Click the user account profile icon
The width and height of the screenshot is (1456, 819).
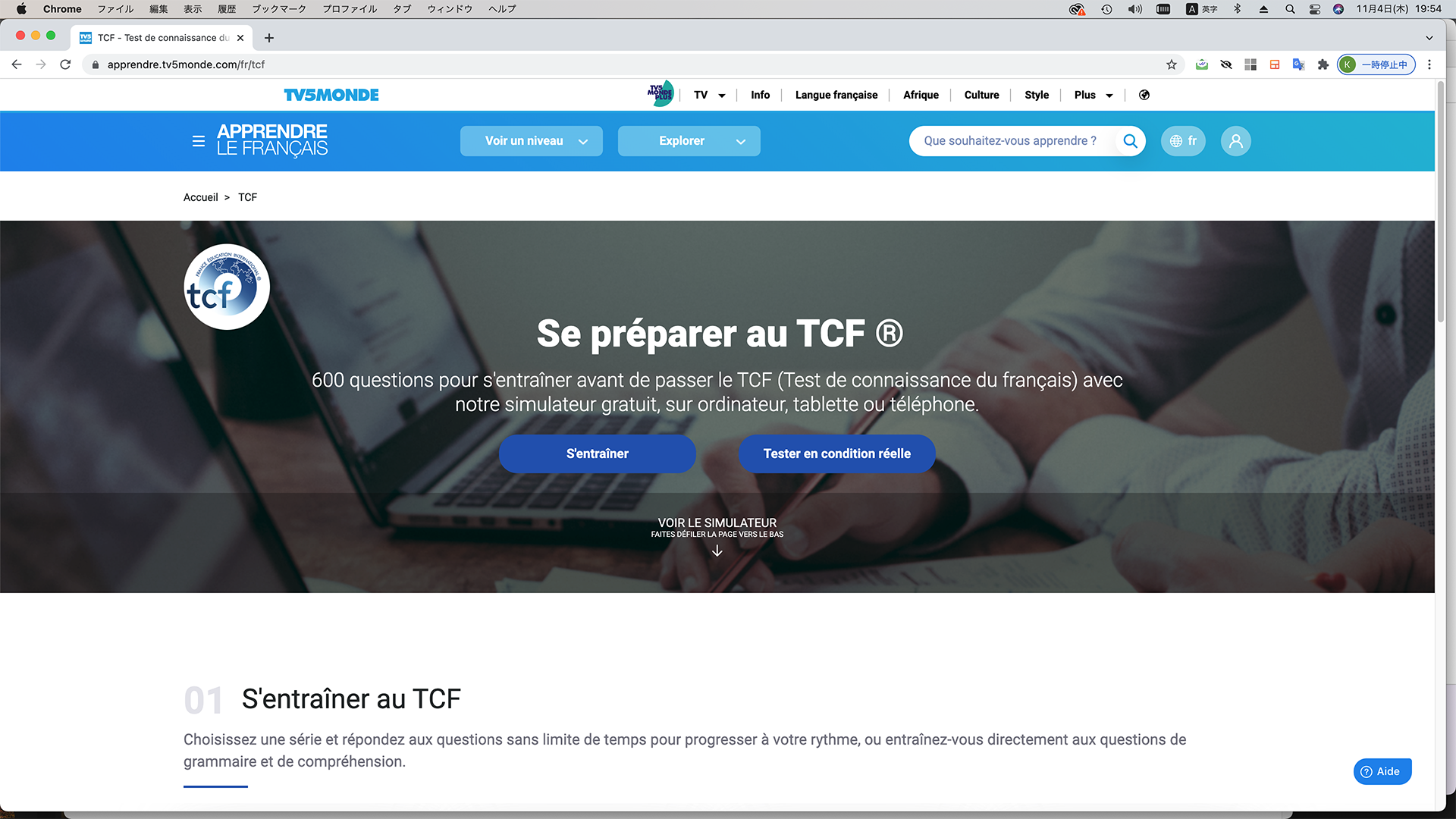[x=1236, y=141]
